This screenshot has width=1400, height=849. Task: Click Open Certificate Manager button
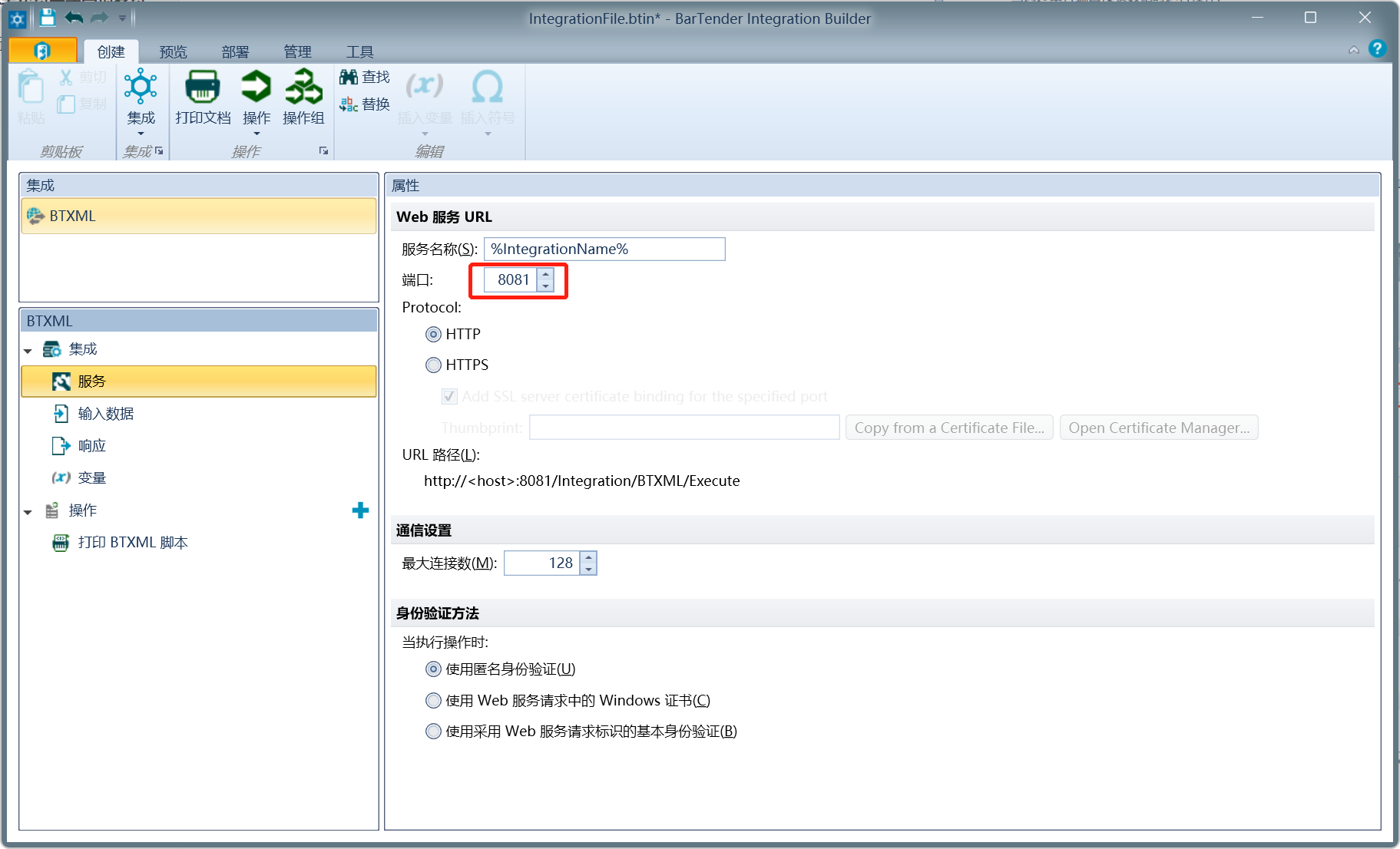[1159, 428]
